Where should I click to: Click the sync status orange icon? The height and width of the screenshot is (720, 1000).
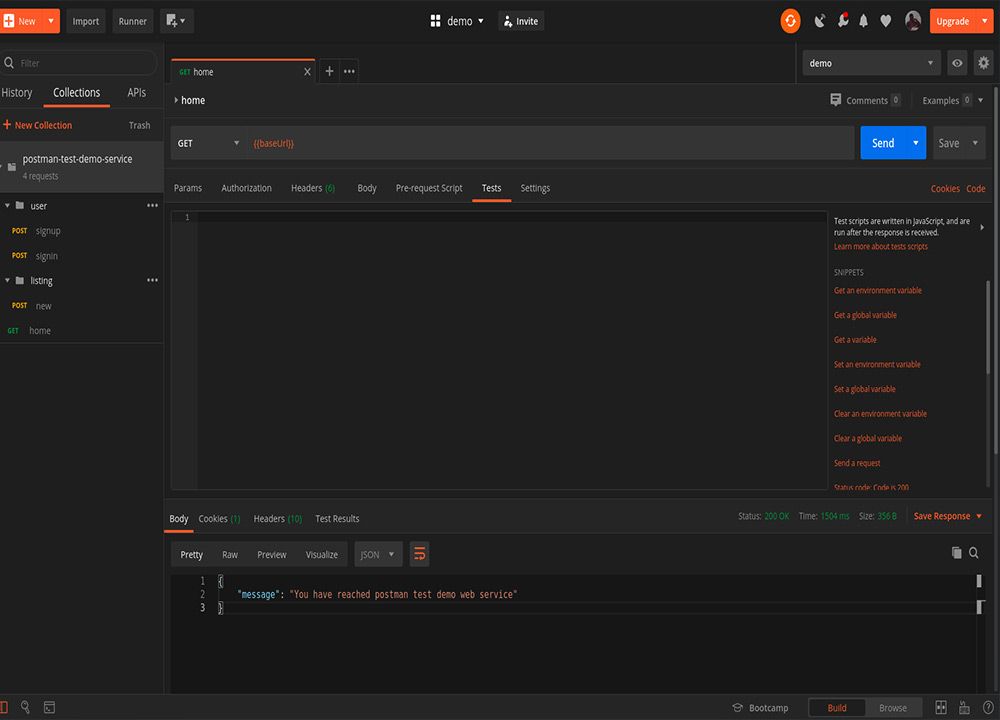pos(790,21)
